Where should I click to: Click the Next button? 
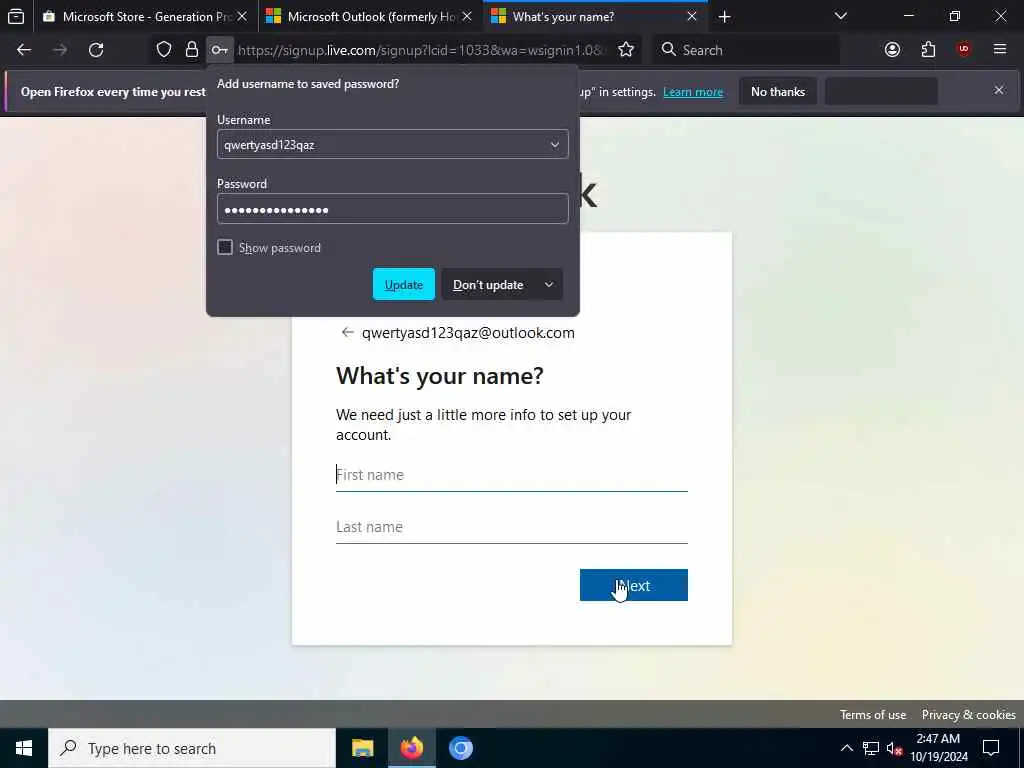pyautogui.click(x=633, y=585)
